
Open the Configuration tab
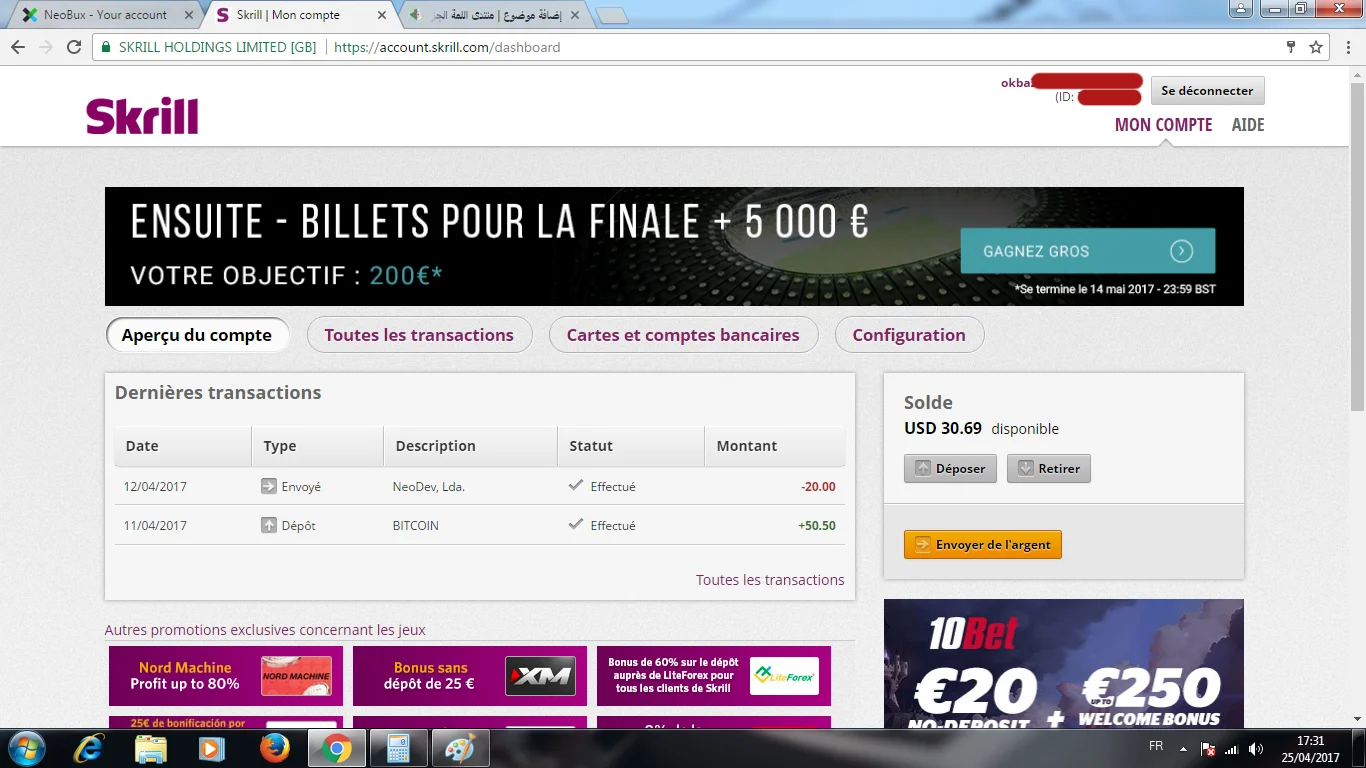coord(909,335)
